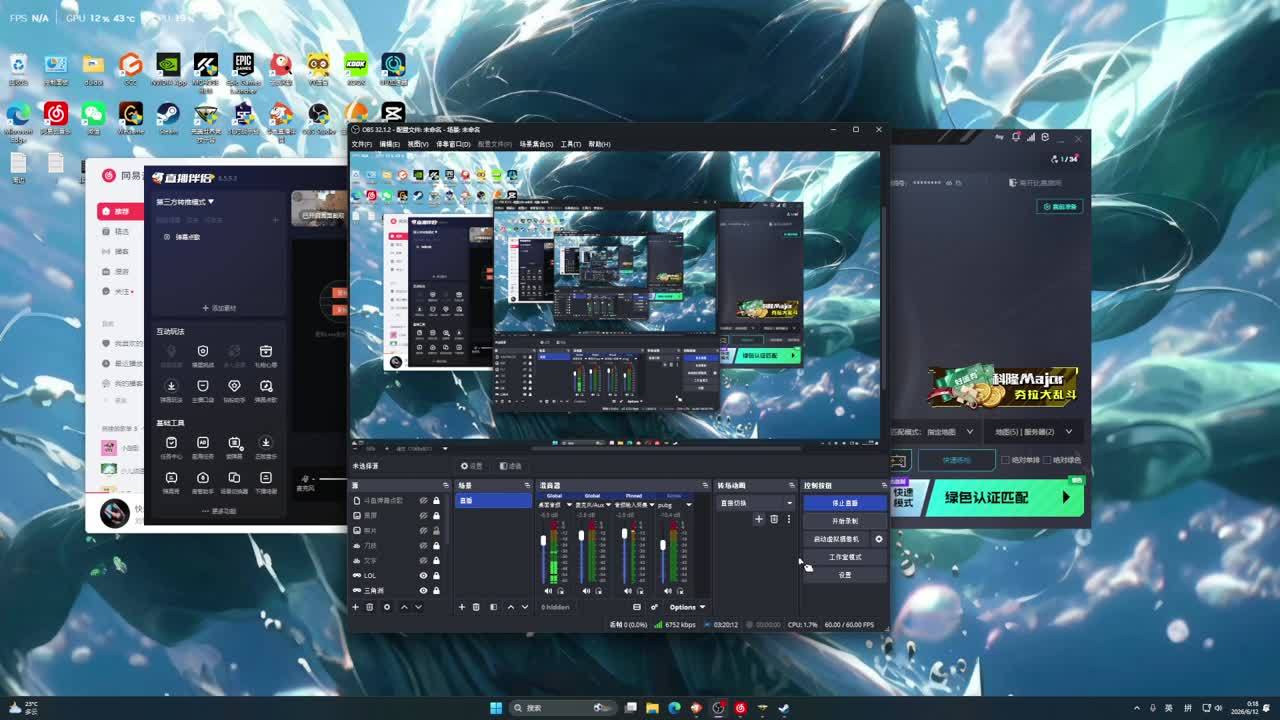Screen dimensions: 1280x720
Task: Open advanced audio properties gears icon
Action: point(654,607)
